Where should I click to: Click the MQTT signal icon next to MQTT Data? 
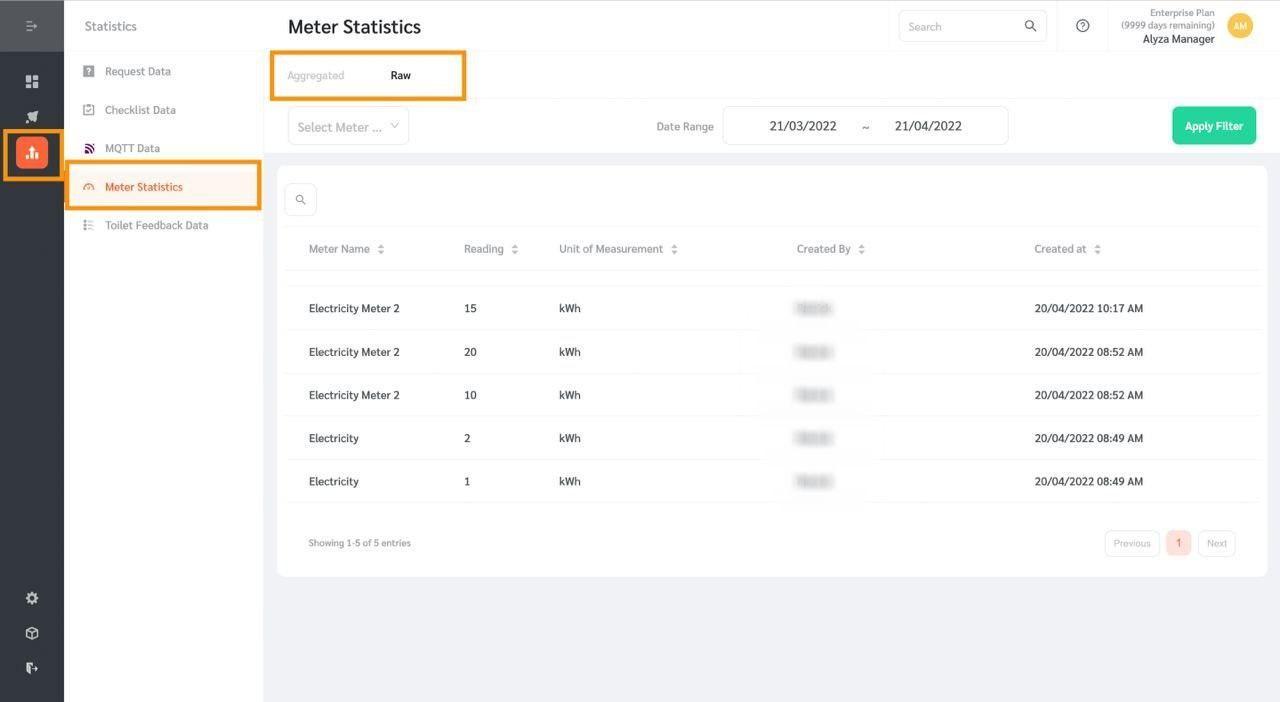coord(89,147)
